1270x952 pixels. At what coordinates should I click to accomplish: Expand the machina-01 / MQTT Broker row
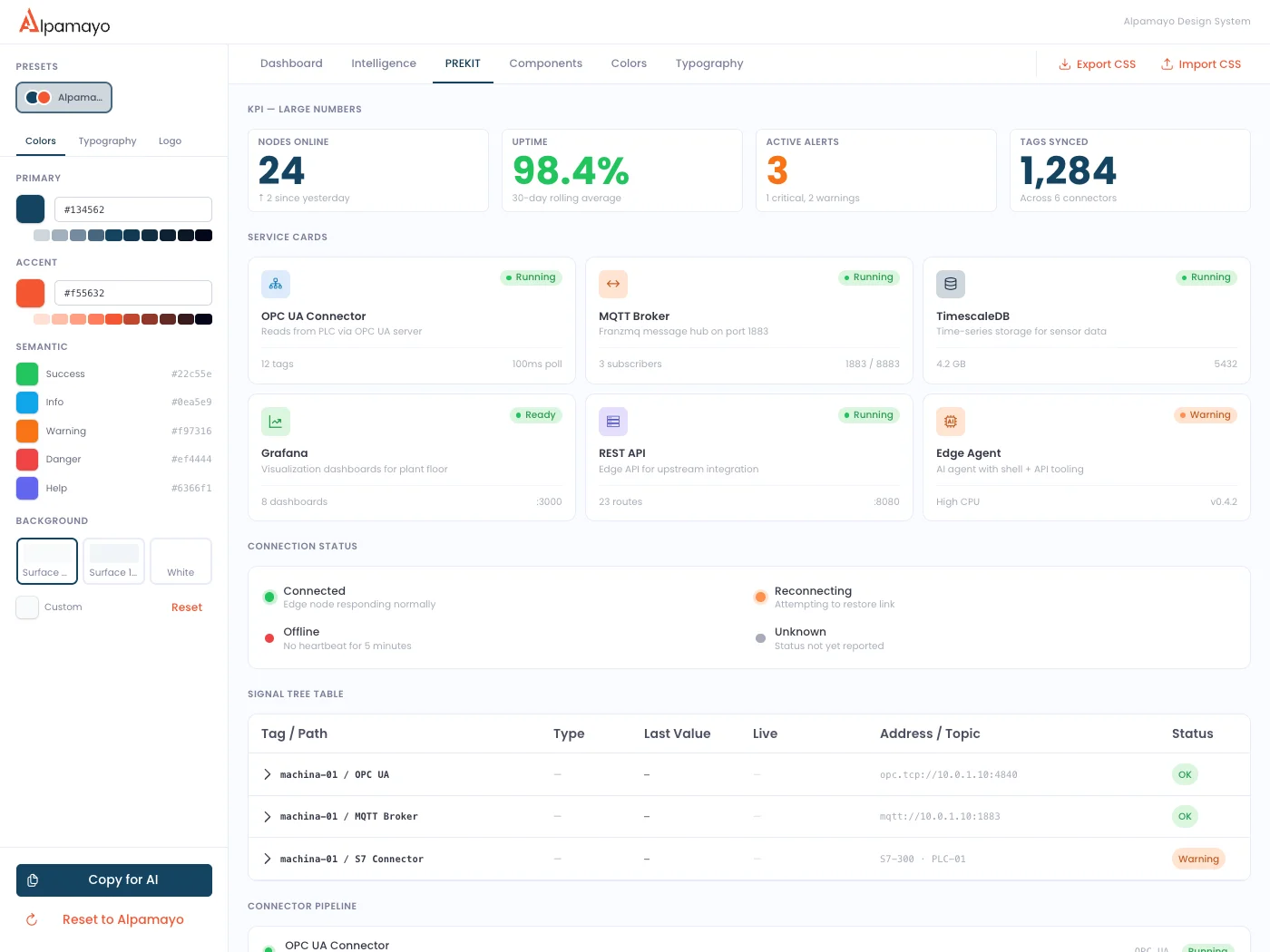[x=267, y=817]
